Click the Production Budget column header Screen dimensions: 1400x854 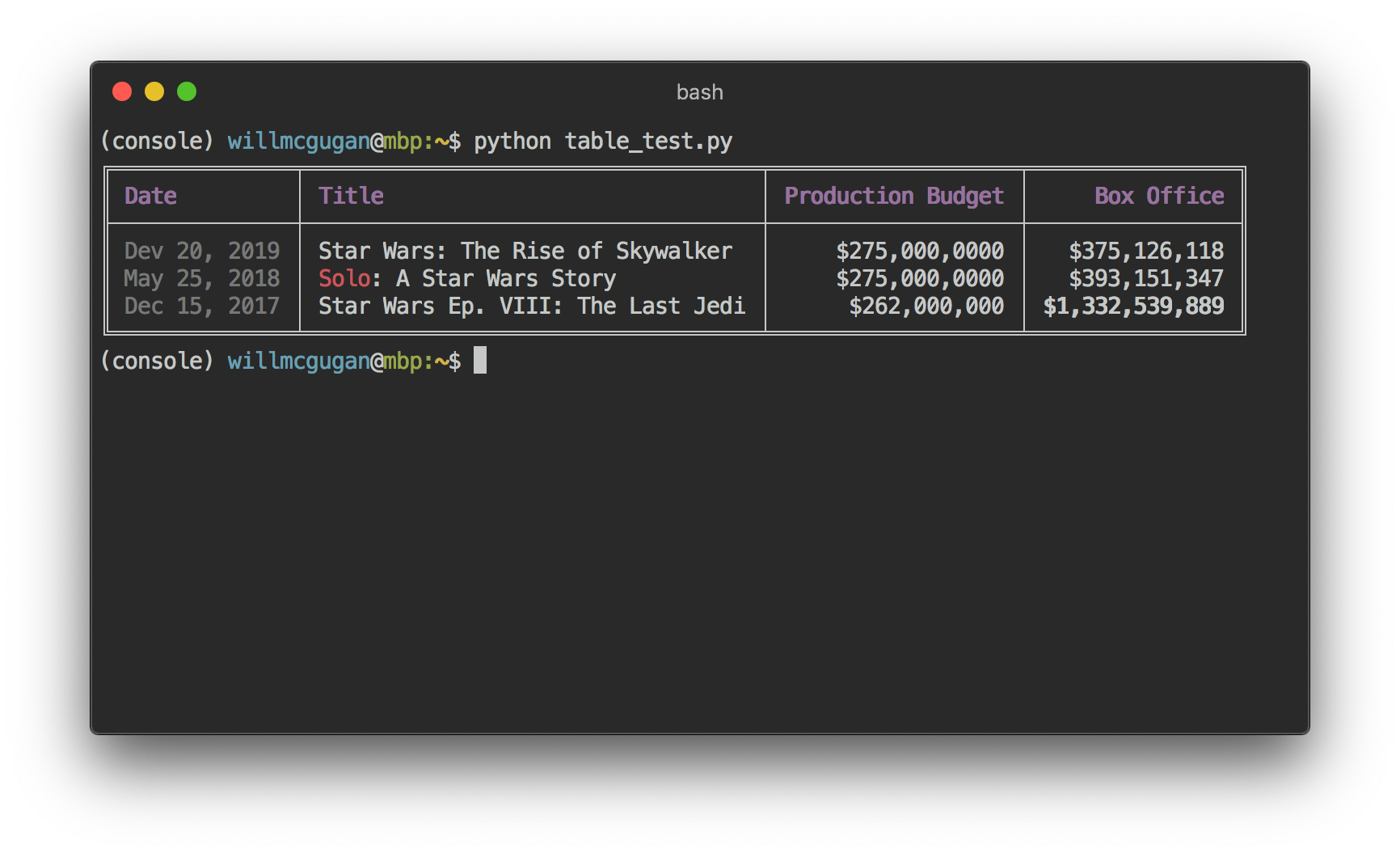[894, 197]
